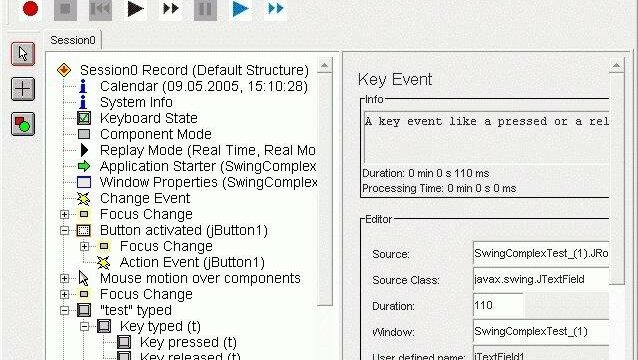Screen dimensions: 638x360
Task: Click the "Processing Time: 0 min 0 s 0 ms" text
Action: coord(439,188)
